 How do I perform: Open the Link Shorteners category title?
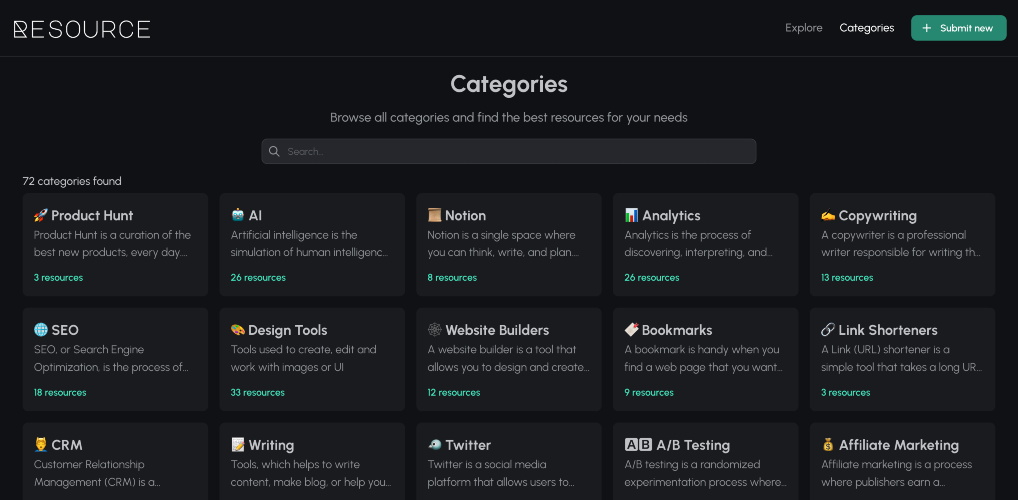point(888,331)
